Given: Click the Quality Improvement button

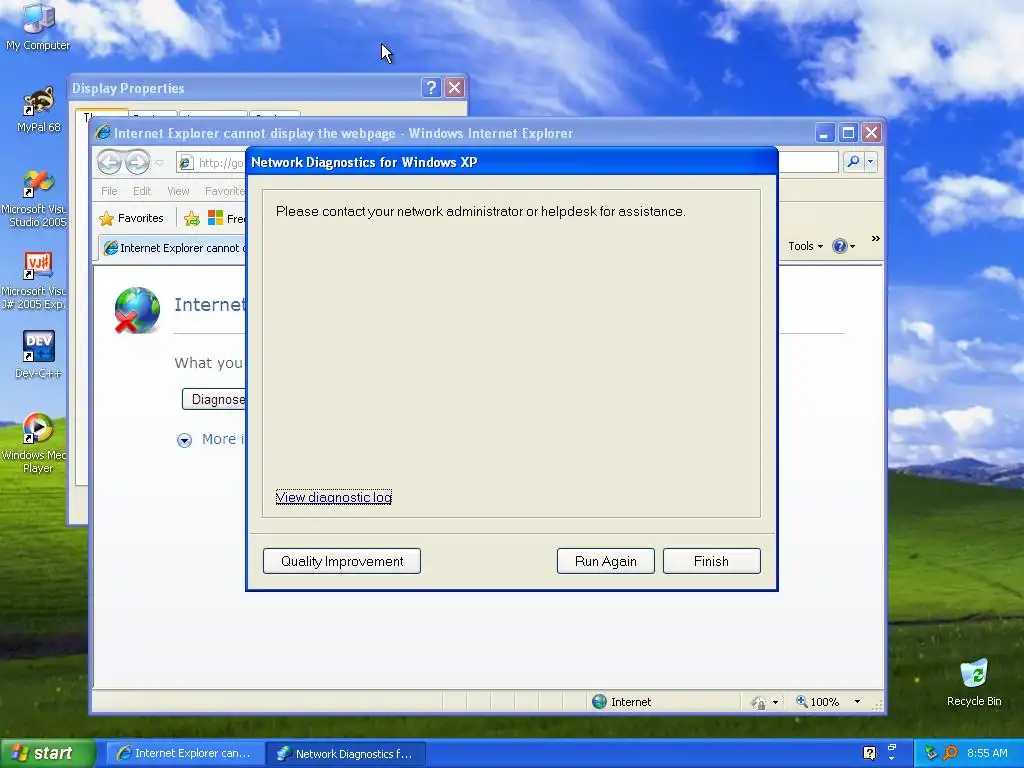Looking at the screenshot, I should pyautogui.click(x=342, y=561).
